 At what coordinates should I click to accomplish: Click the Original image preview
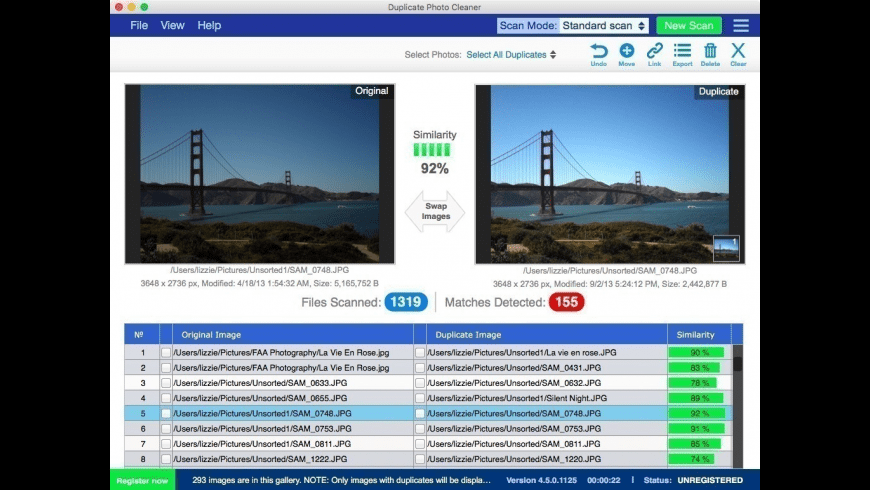point(260,174)
